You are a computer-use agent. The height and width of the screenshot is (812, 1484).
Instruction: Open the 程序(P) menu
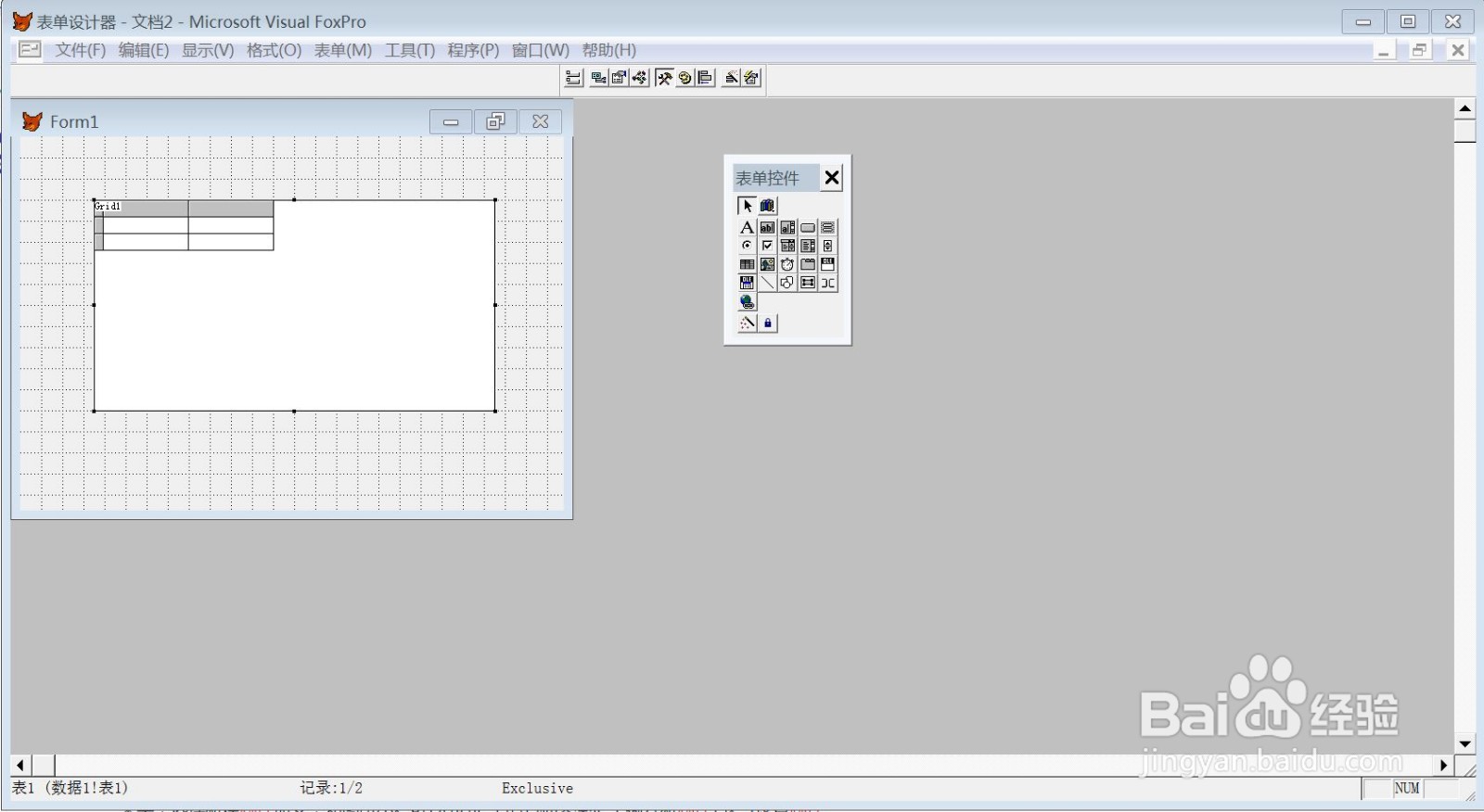pyautogui.click(x=473, y=50)
